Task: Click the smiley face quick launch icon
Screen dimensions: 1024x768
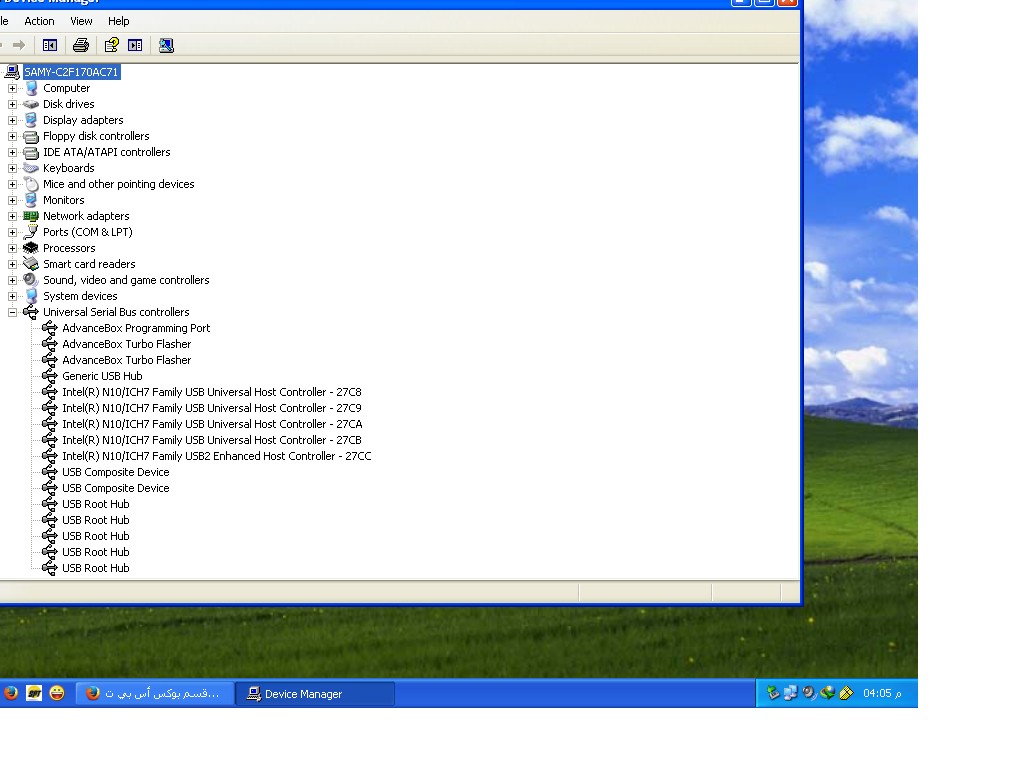Action: (x=57, y=693)
